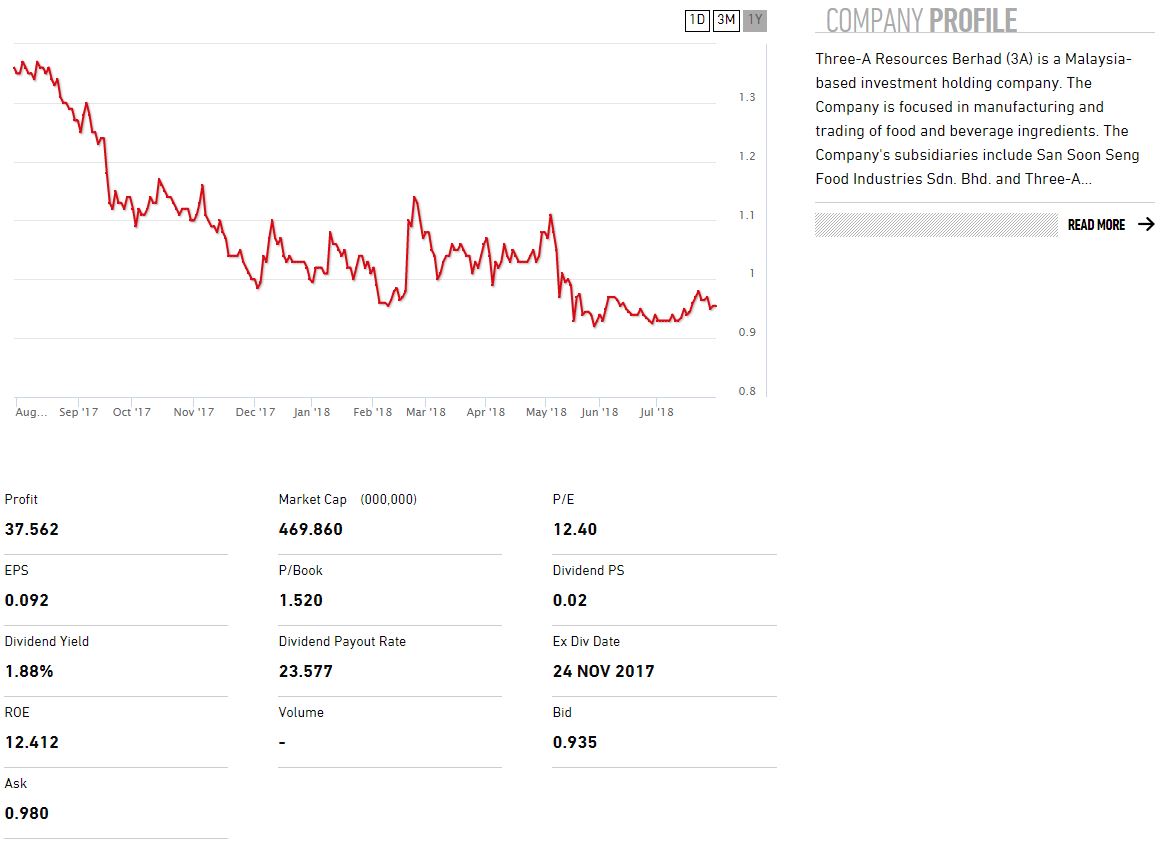Click the Jul '18 x-axis label
Screen dimensions: 1161x841
click(656, 412)
